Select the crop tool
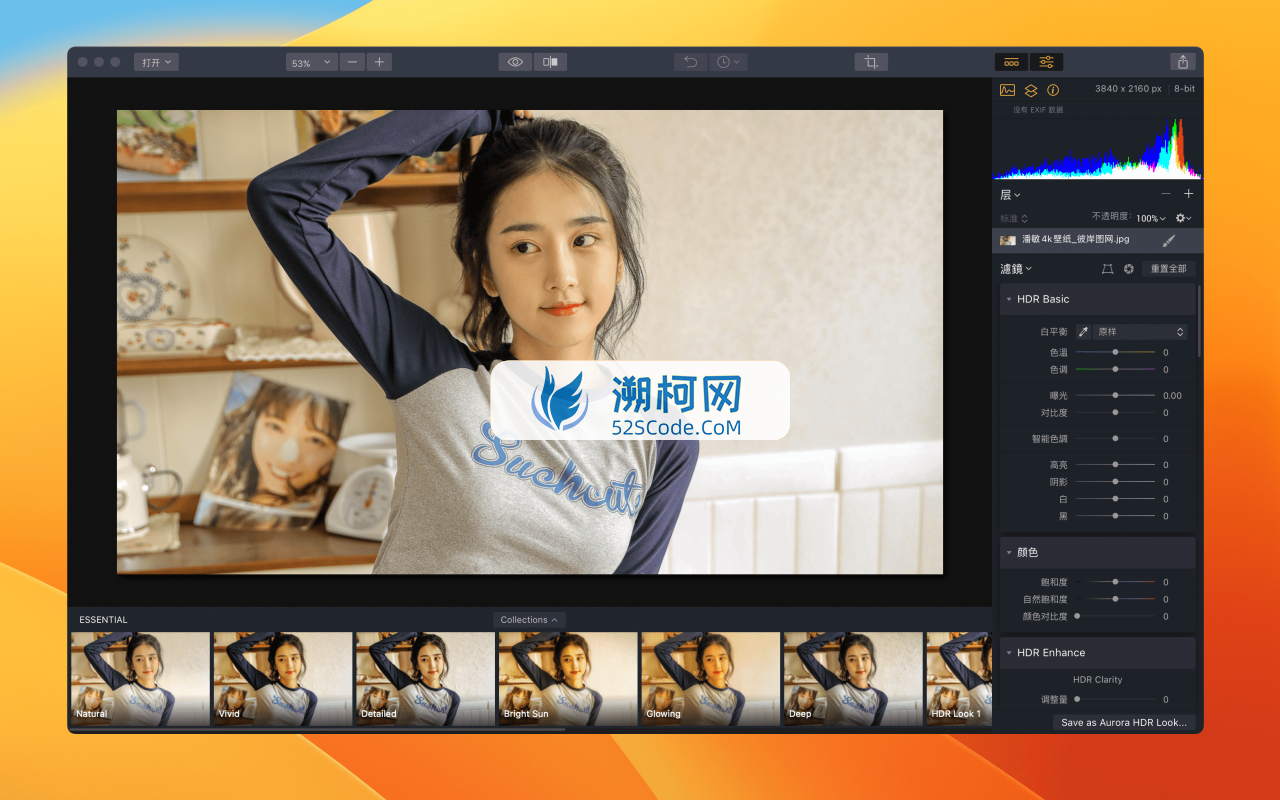This screenshot has height=800, width=1280. pyautogui.click(x=871, y=62)
